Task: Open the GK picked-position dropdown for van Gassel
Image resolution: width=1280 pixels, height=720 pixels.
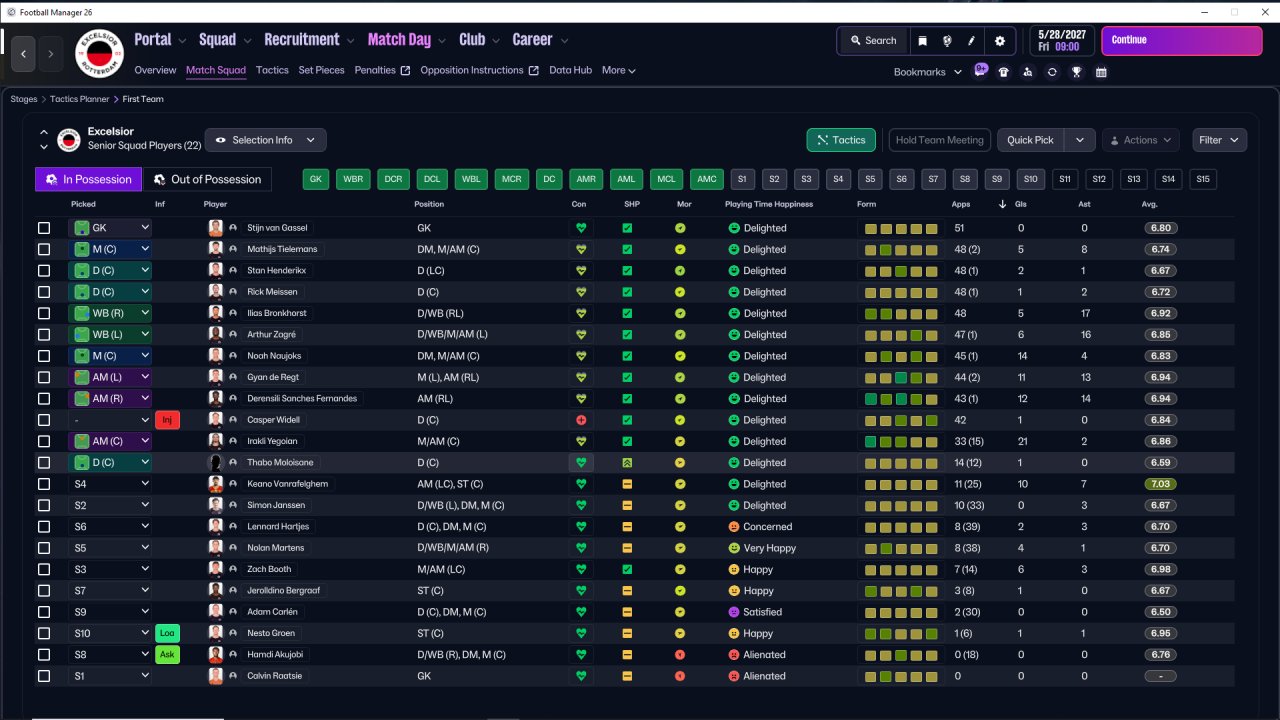Action: click(x=110, y=228)
